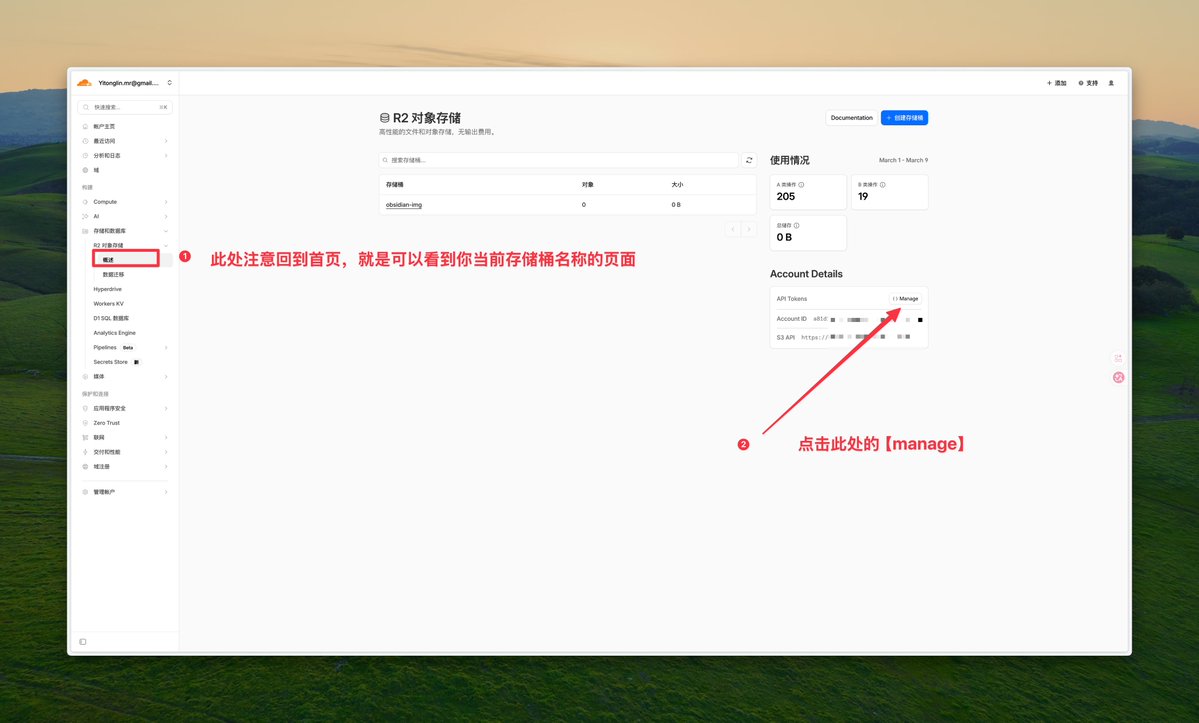Collapse the 存储和数据库 section chevron
The height and width of the screenshot is (723, 1199).
(166, 231)
